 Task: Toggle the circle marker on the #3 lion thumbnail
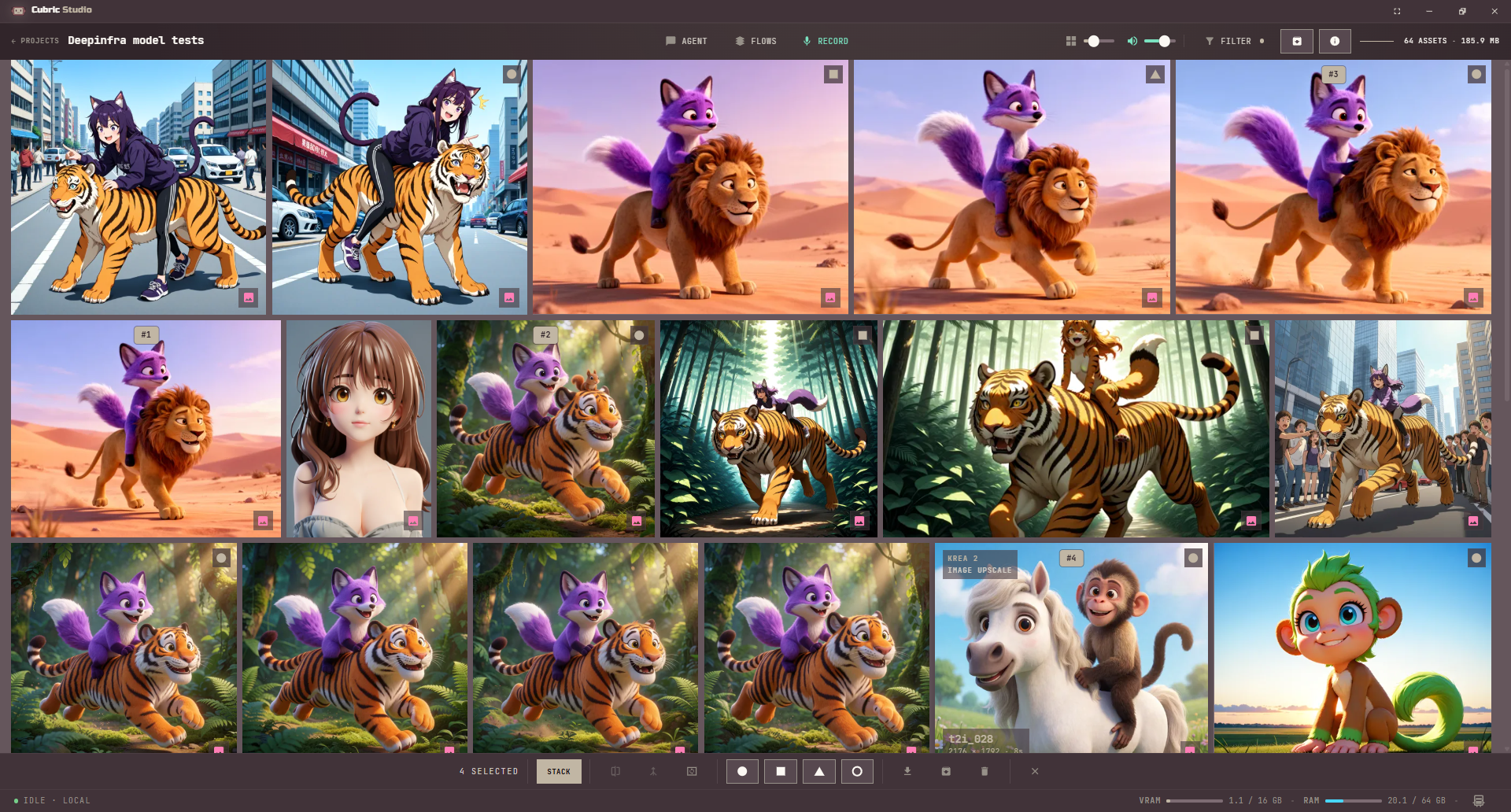[x=1476, y=74]
